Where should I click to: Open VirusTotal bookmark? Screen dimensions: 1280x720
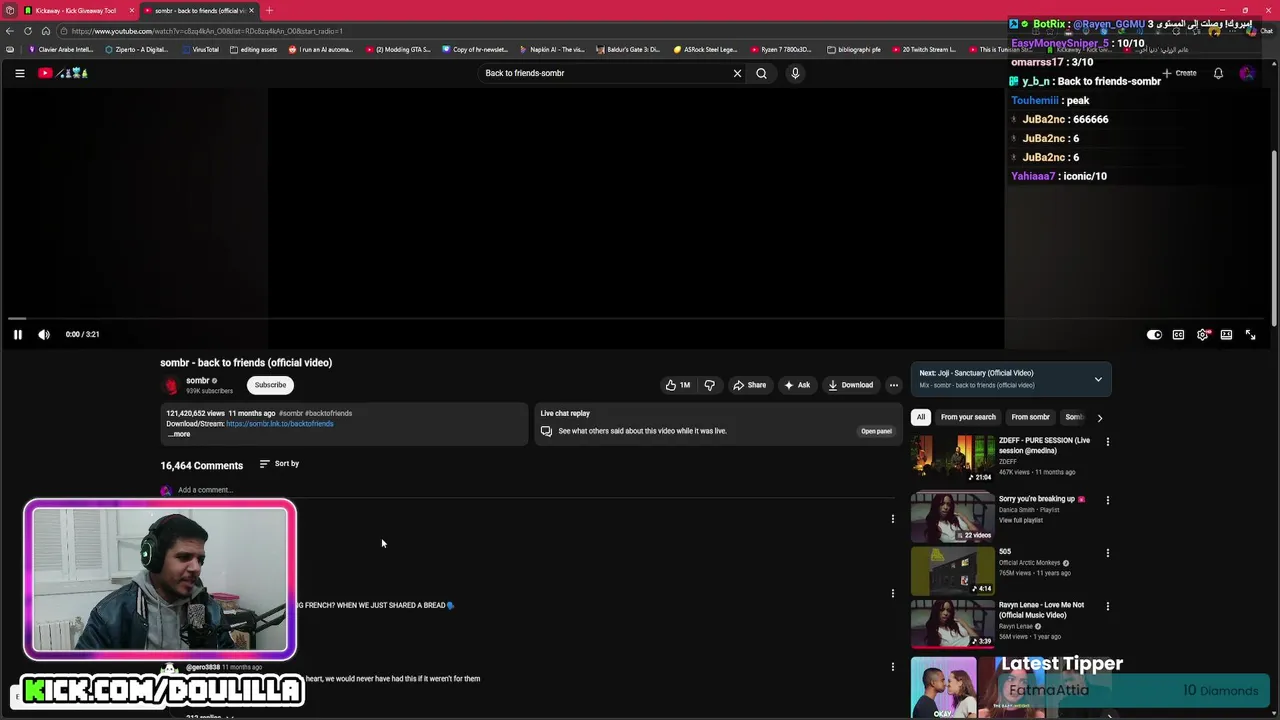pyautogui.click(x=200, y=49)
